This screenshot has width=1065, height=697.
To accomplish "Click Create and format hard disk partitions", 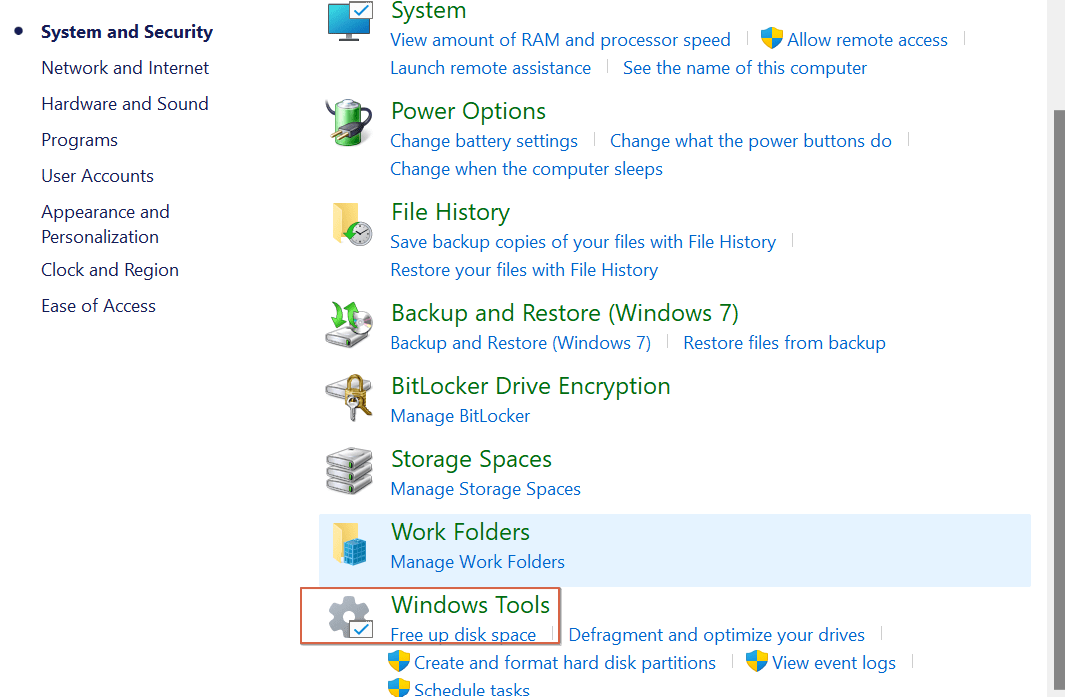I will point(565,662).
